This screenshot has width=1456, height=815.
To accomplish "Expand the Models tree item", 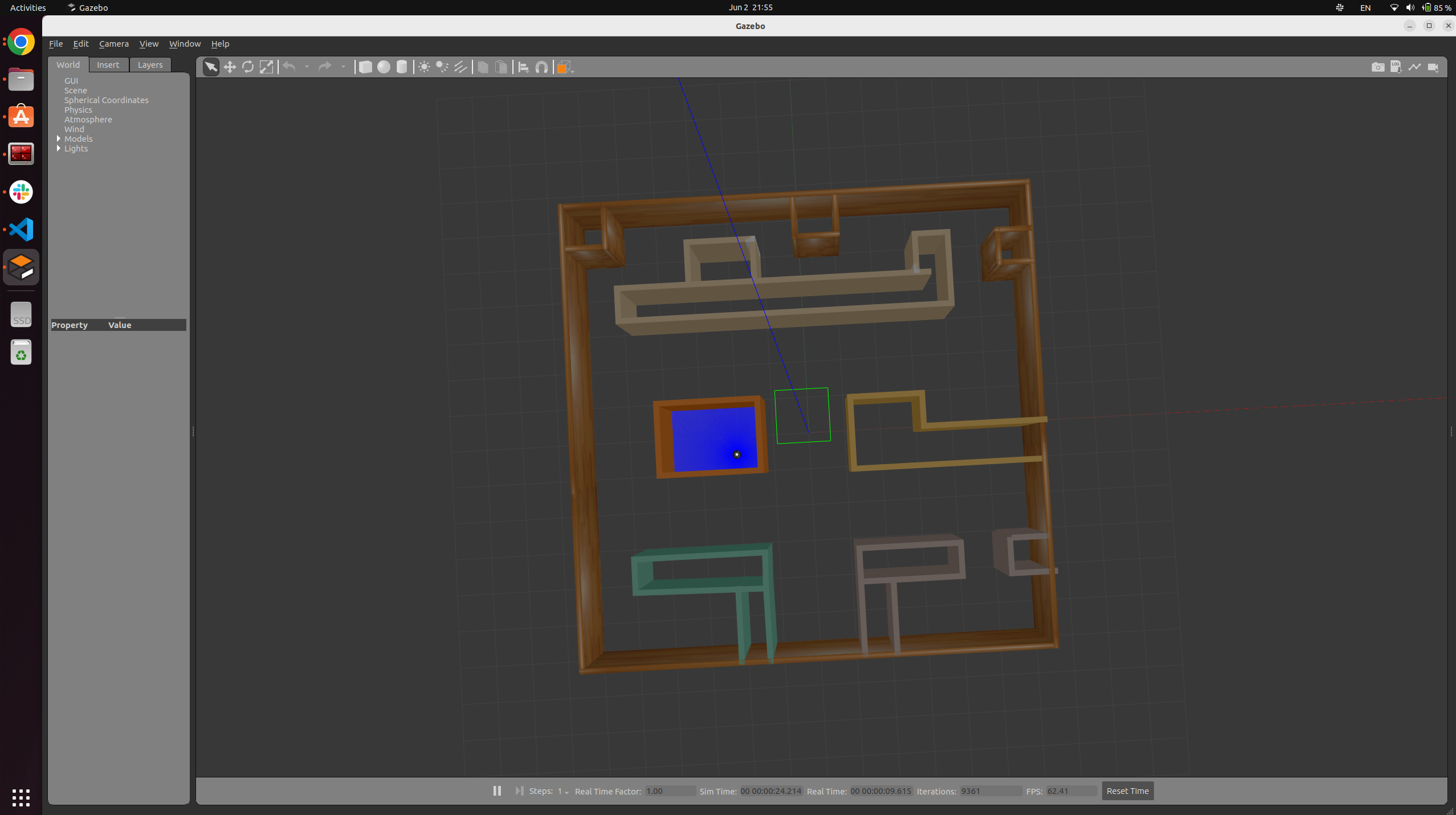I will coord(59,139).
